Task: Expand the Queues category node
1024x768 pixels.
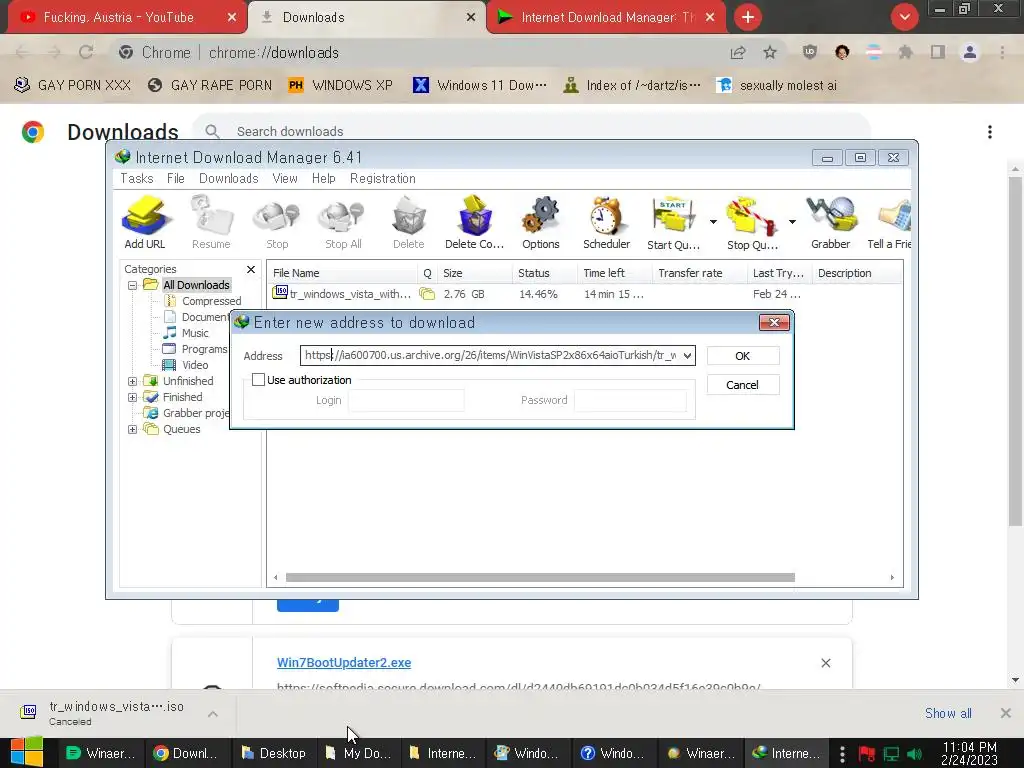Action: 133,430
